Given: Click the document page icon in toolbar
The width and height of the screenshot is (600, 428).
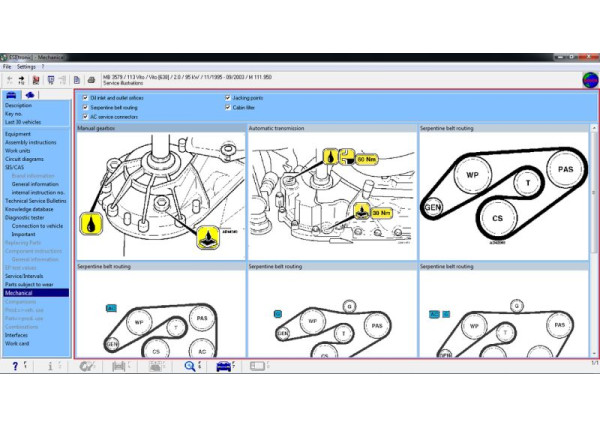Looking at the screenshot, I should (76, 79).
